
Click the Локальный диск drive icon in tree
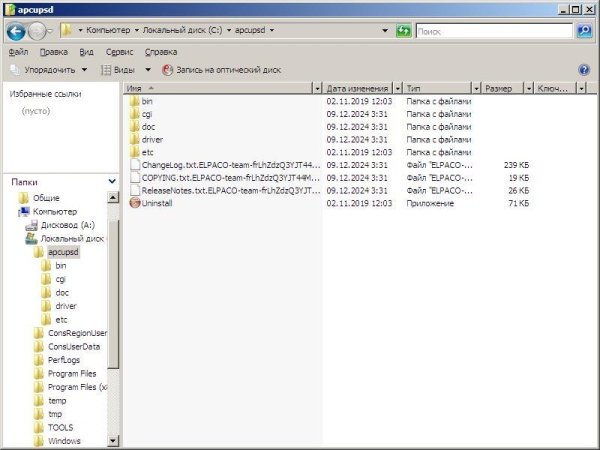point(31,239)
